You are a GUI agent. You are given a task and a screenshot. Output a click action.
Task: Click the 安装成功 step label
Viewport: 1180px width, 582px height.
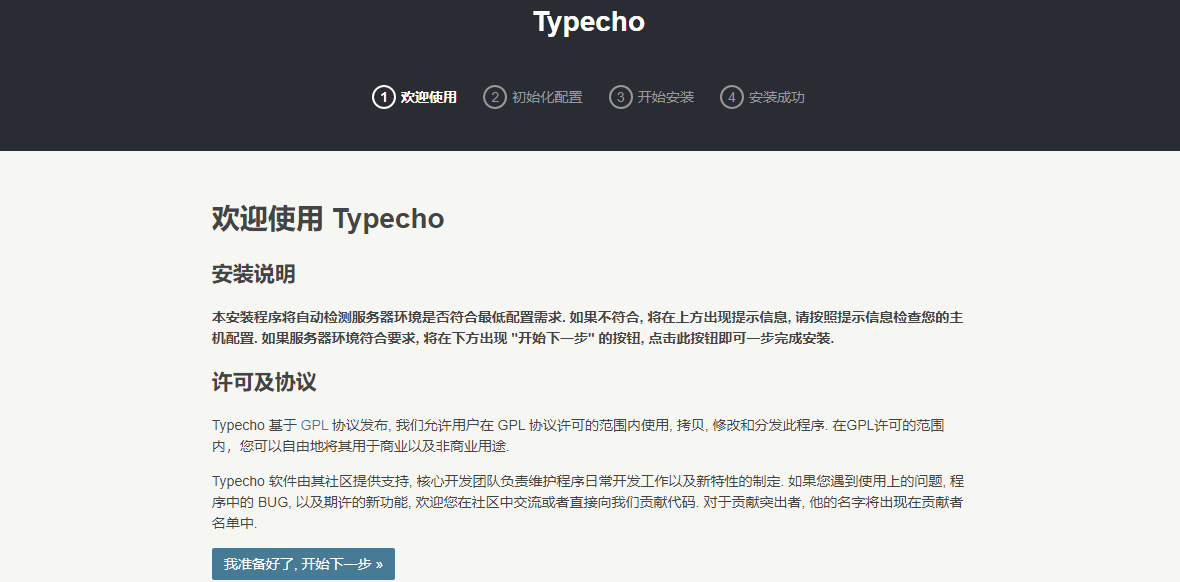pyautogui.click(x=777, y=97)
